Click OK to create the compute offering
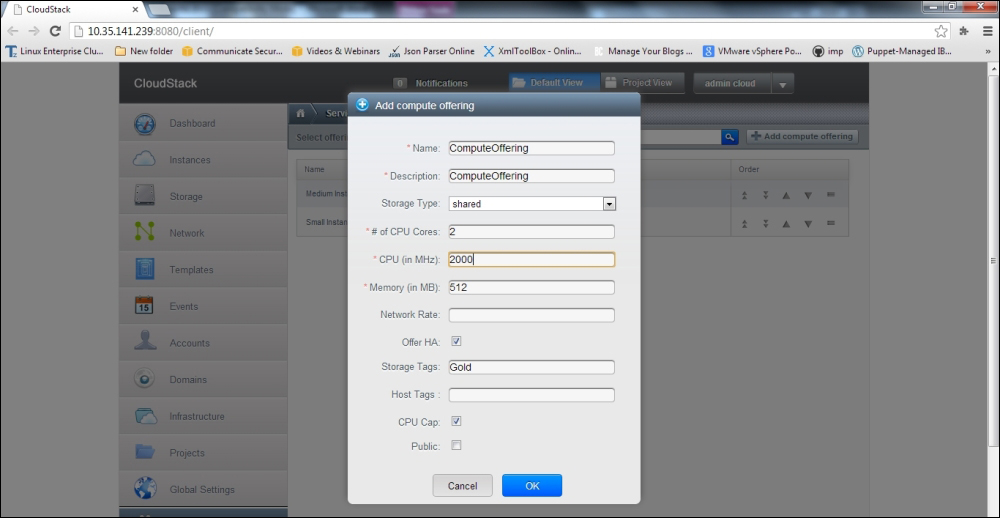The height and width of the screenshot is (518, 1000). point(532,486)
